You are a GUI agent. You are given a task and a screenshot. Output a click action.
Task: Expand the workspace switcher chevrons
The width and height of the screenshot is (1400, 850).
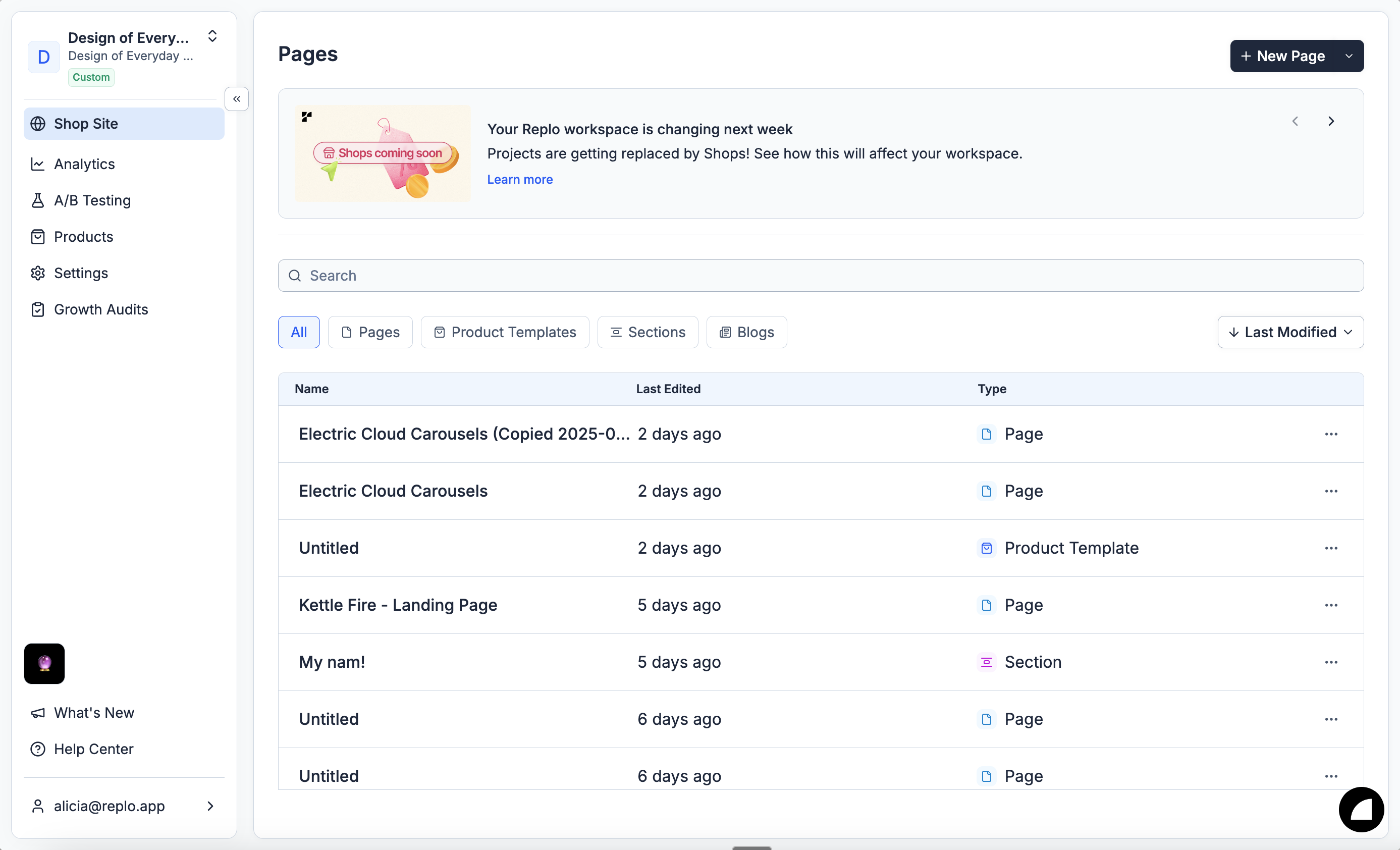click(x=212, y=36)
